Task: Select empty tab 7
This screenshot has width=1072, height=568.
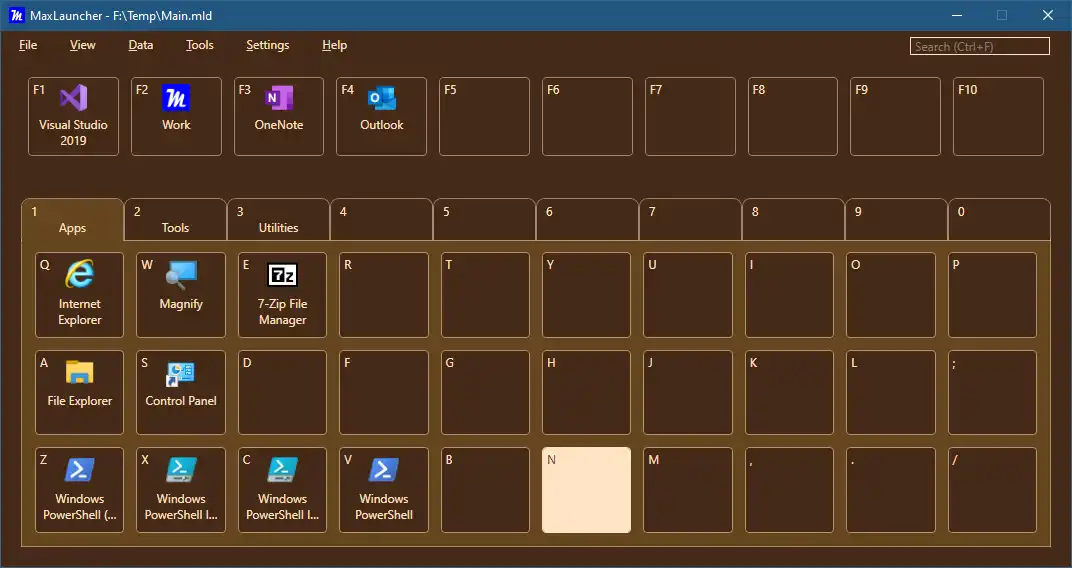Action: [x=691, y=219]
